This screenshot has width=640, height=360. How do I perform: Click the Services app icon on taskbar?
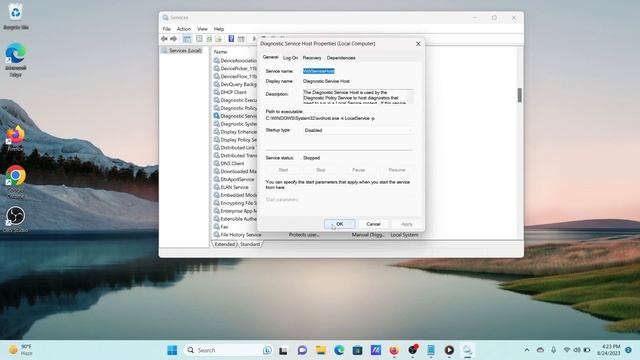(467, 350)
